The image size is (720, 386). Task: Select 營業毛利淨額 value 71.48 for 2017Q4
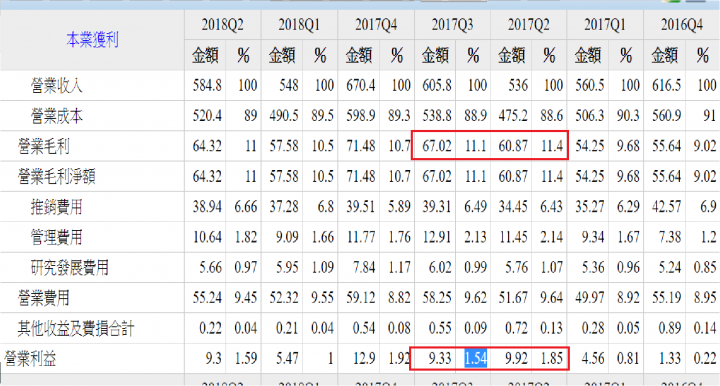(360, 176)
